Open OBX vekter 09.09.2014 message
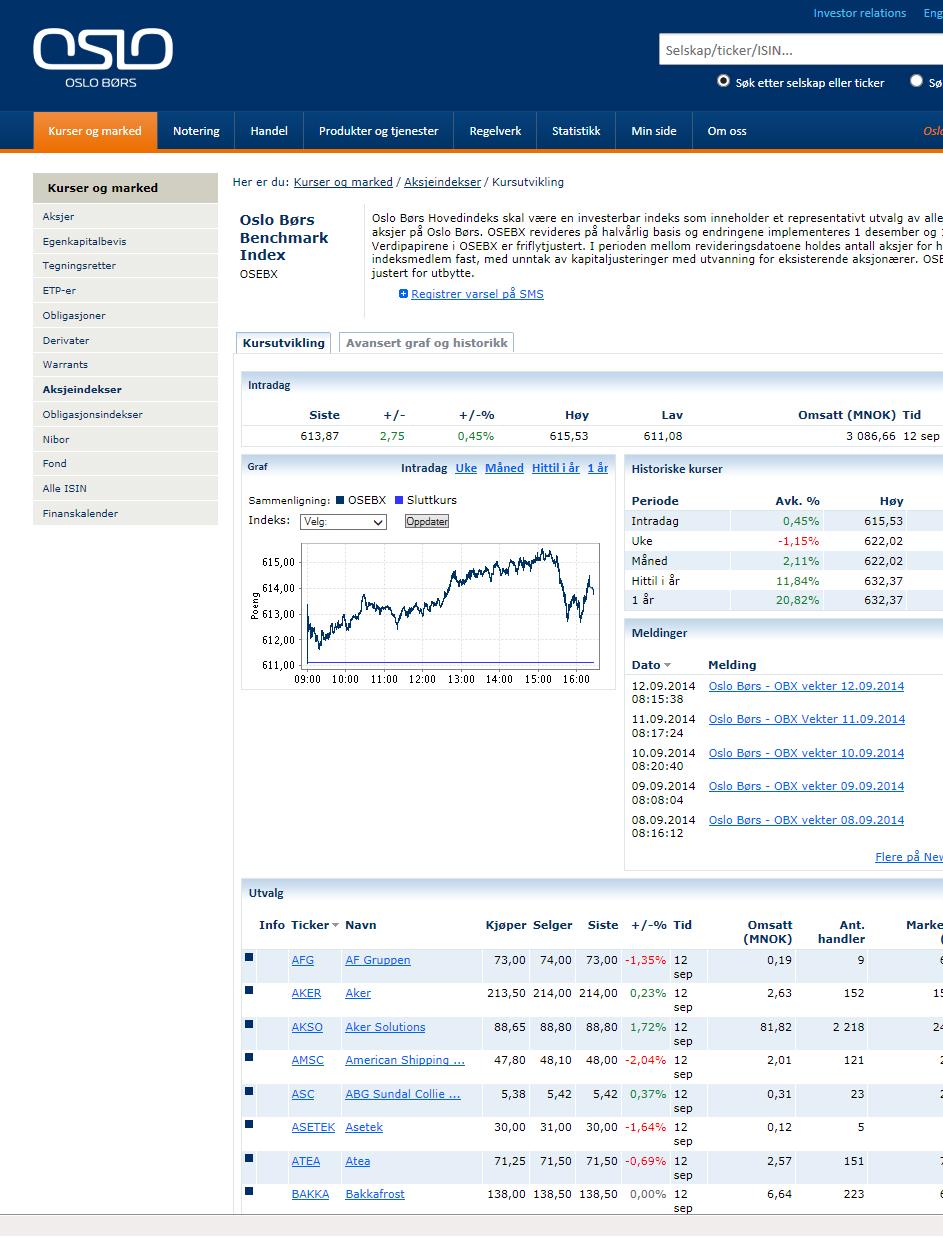The width and height of the screenshot is (943, 1237). click(x=806, y=786)
